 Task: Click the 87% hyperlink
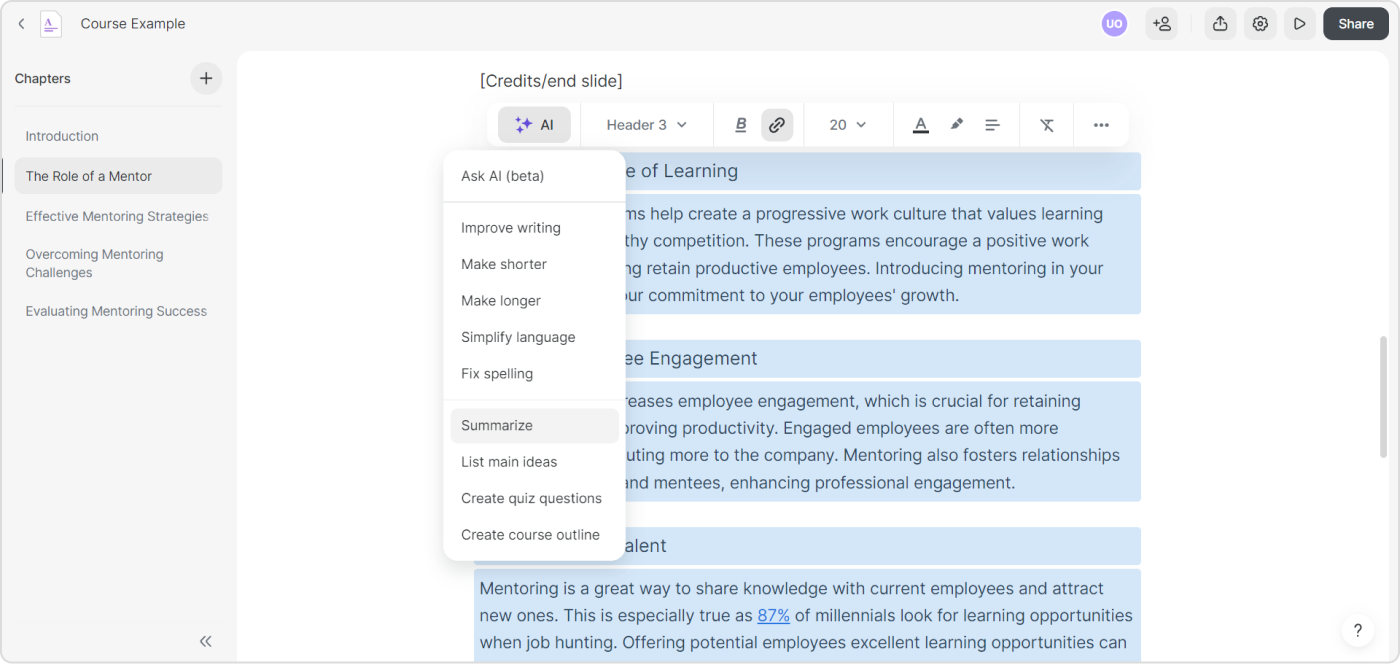pos(773,615)
